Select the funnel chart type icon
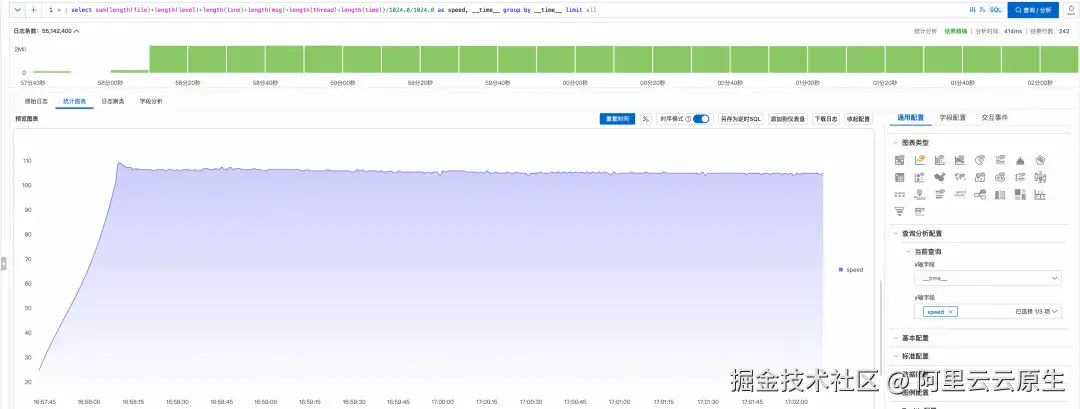Viewport: 1080px width, 409px height. [x=900, y=211]
